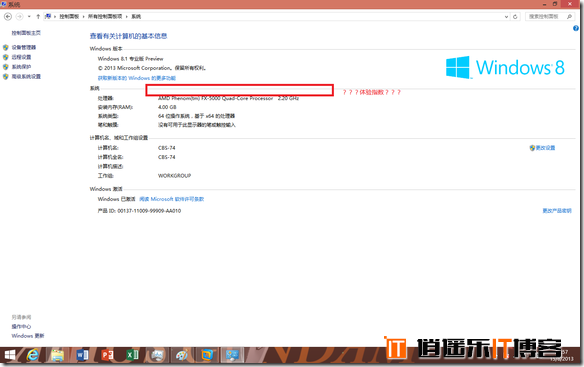Screen dimensions: 584x367
Task: Open the Paint palette icon on taskbar
Action: [182, 355]
